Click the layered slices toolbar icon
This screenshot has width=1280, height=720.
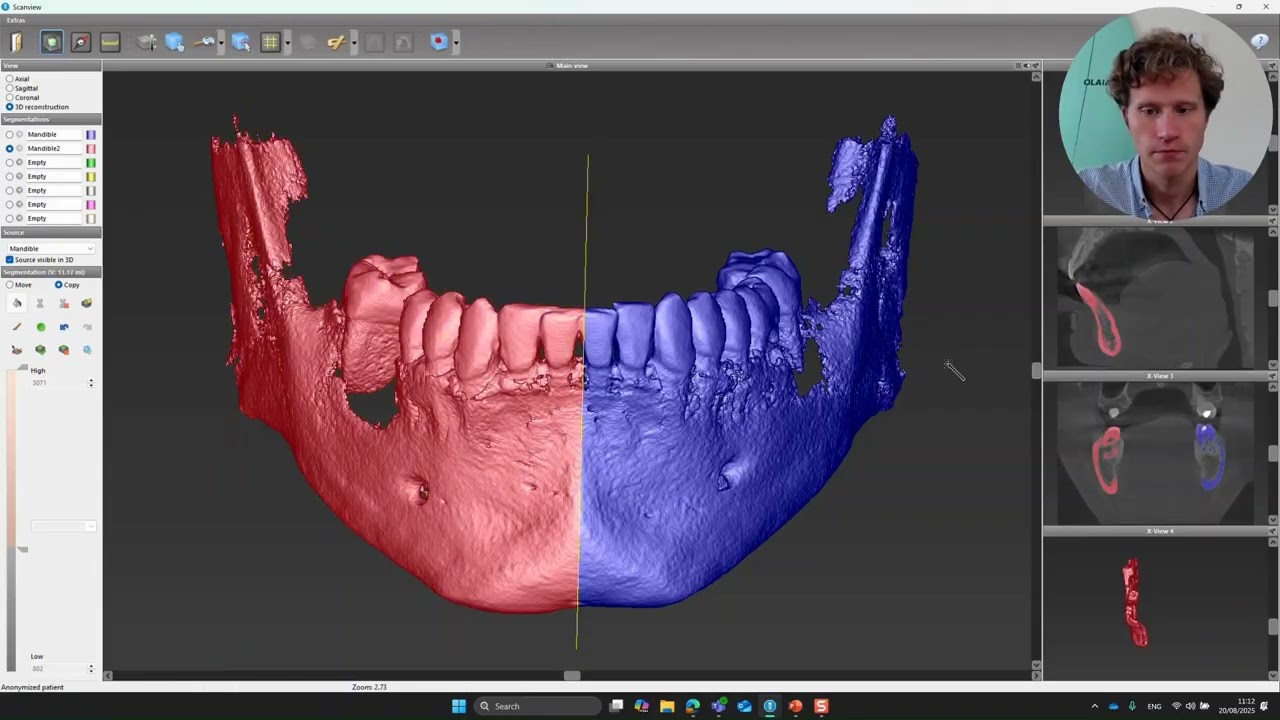tap(147, 42)
